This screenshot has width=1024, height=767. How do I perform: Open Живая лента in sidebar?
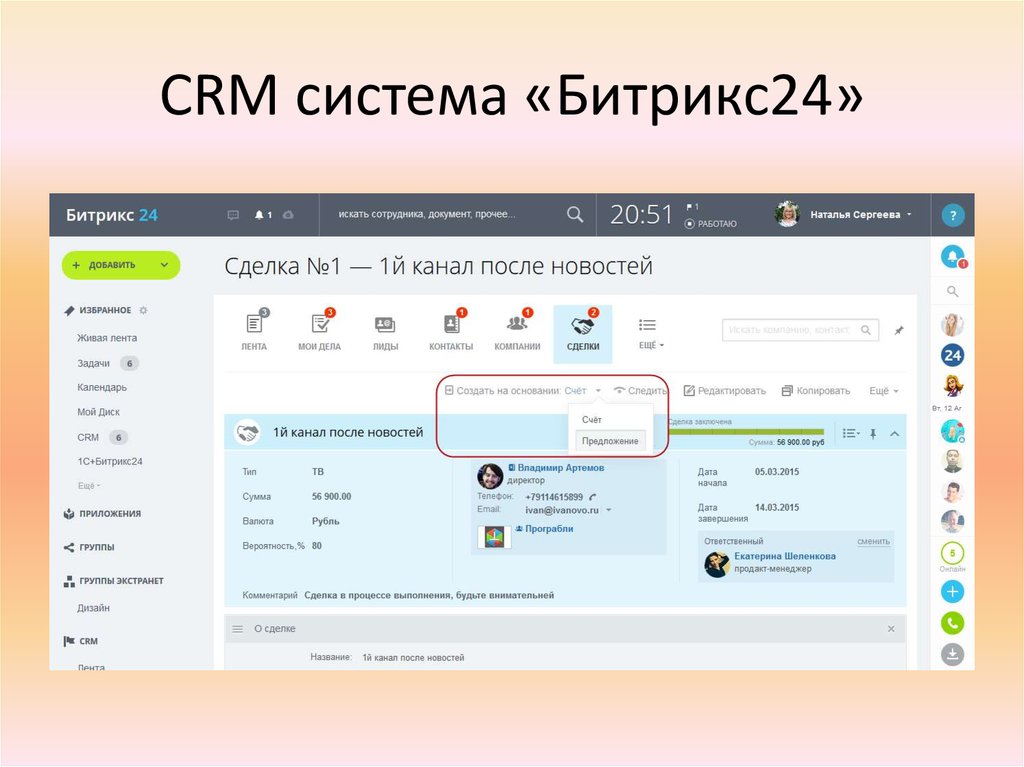pos(107,338)
